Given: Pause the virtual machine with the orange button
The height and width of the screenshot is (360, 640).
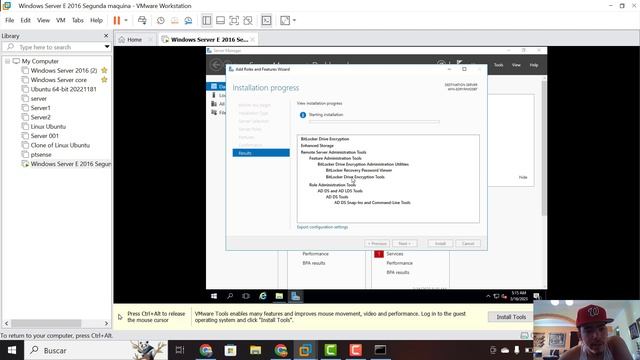Looking at the screenshot, I should point(117,20).
